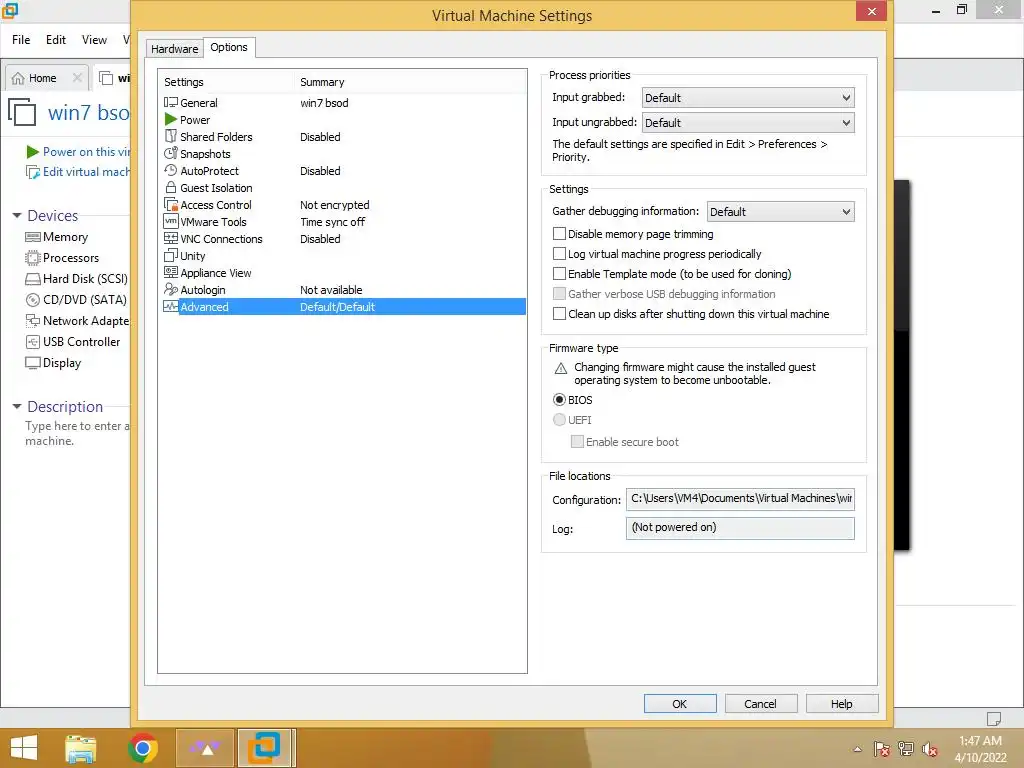
Task: Collapse the Devices section
Action: (17, 216)
